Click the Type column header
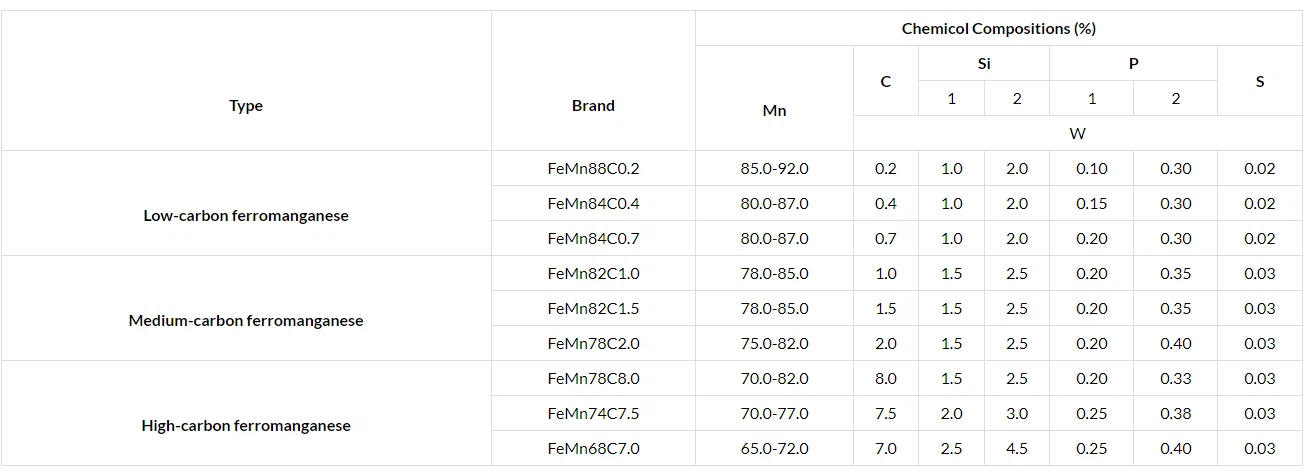The height and width of the screenshot is (475, 1312). (x=245, y=106)
